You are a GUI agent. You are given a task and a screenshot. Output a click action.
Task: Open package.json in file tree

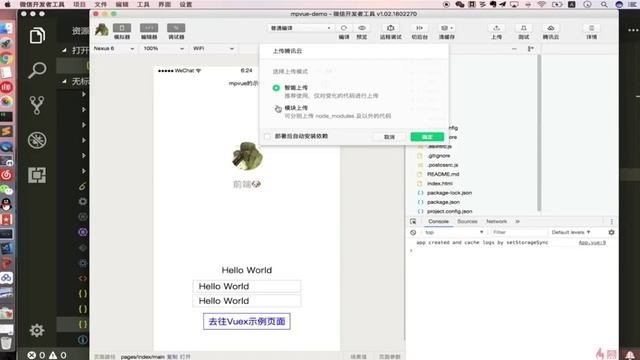443,202
